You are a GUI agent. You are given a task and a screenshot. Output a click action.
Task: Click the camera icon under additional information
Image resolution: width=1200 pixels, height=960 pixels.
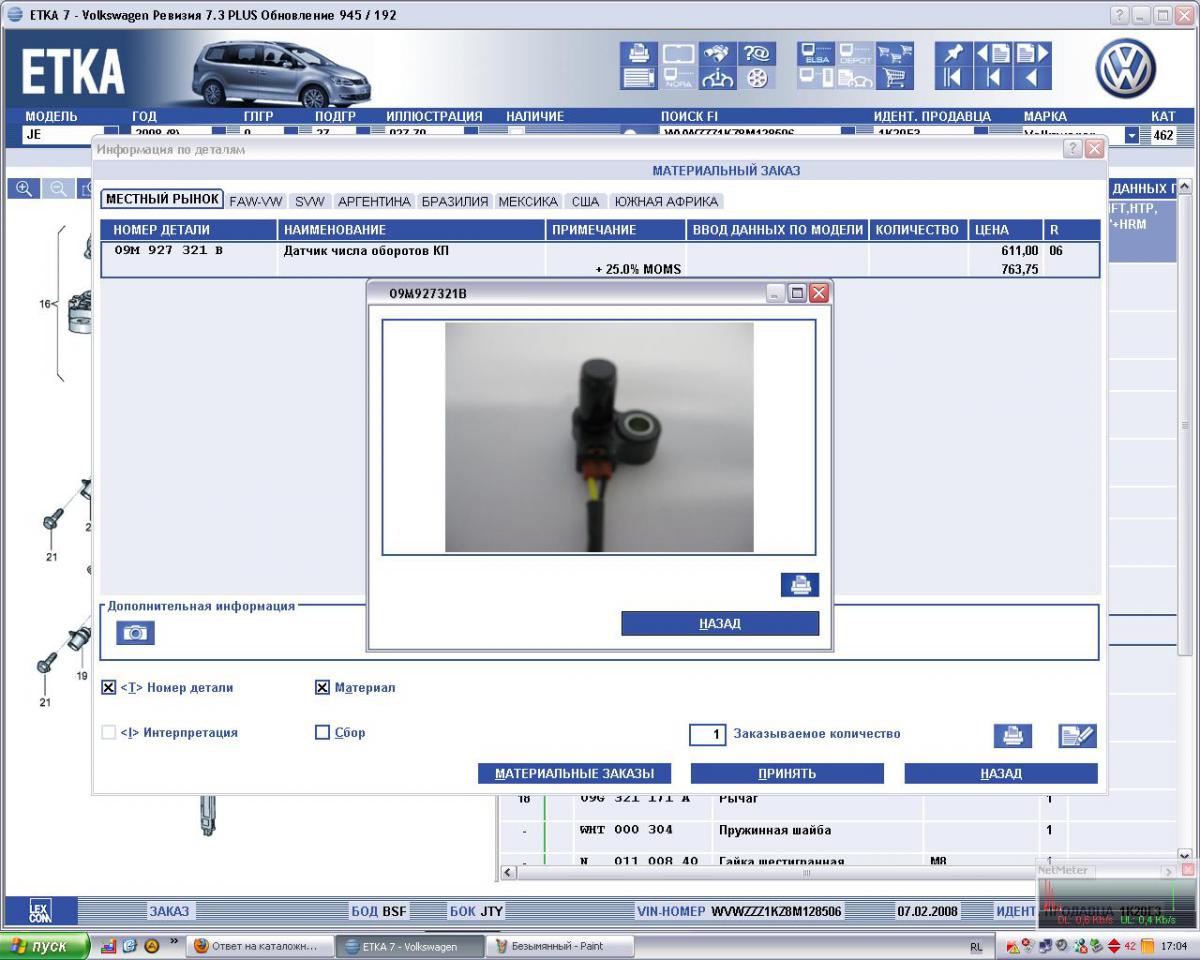coord(135,633)
